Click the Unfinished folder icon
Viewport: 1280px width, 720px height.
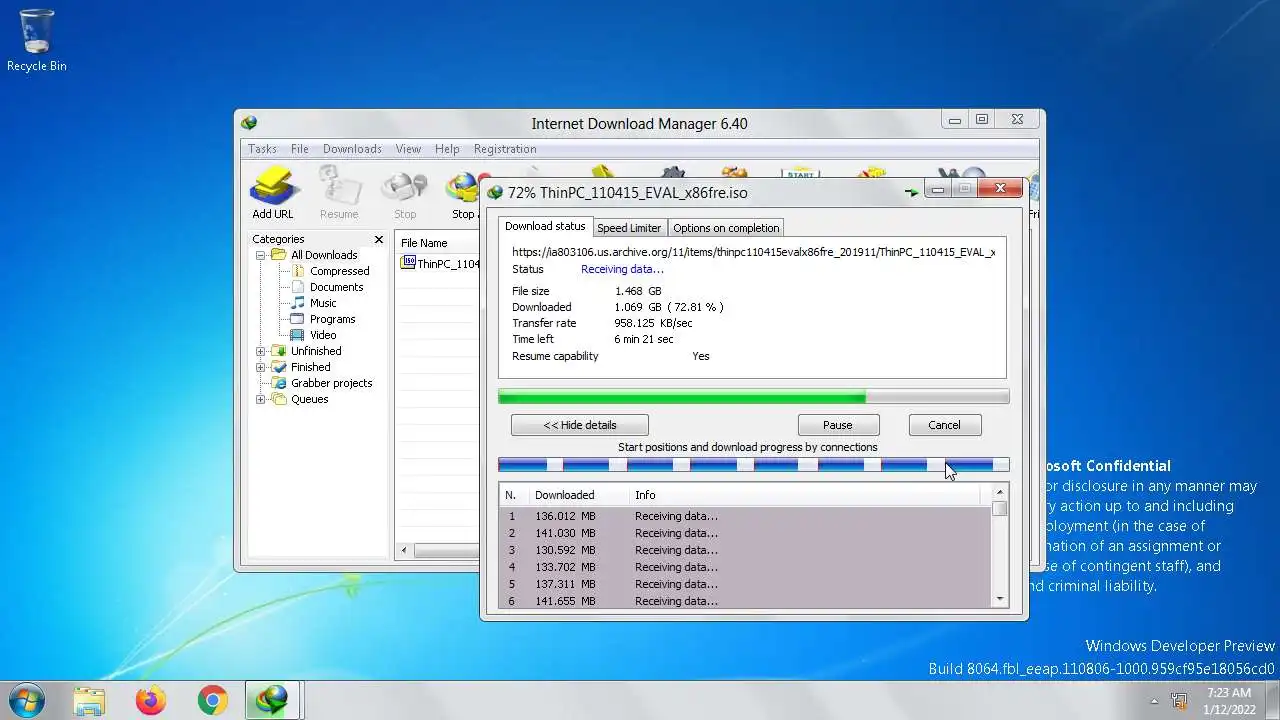pos(279,351)
